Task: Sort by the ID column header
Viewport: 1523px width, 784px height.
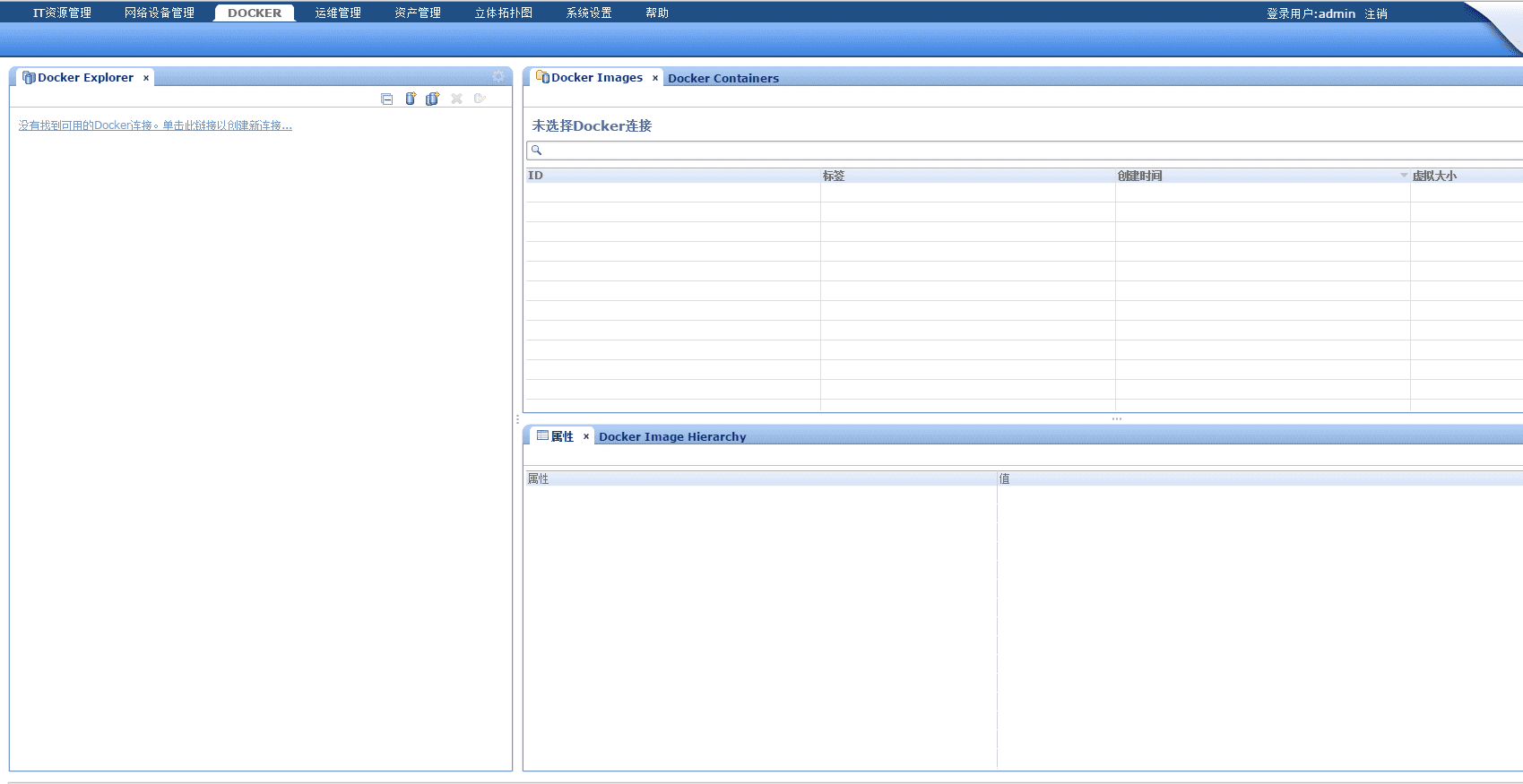Action: [673, 176]
